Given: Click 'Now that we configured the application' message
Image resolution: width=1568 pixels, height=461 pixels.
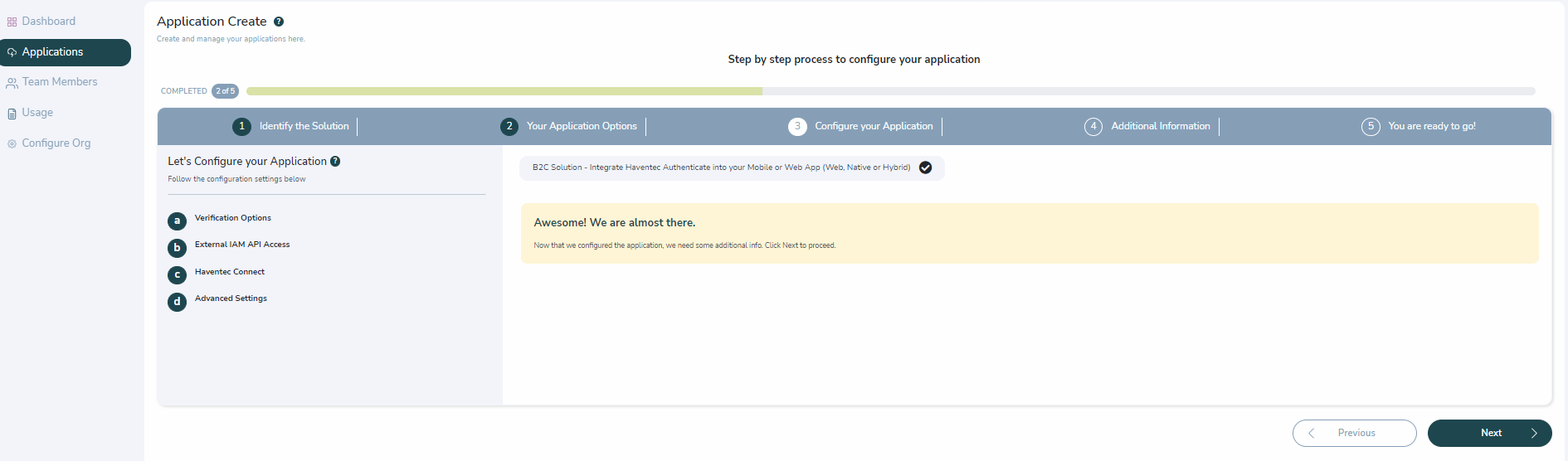Looking at the screenshot, I should click(x=684, y=245).
